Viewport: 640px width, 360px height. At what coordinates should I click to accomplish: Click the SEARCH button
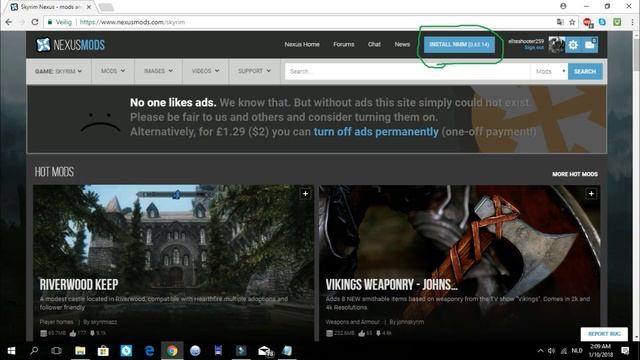[x=585, y=71]
